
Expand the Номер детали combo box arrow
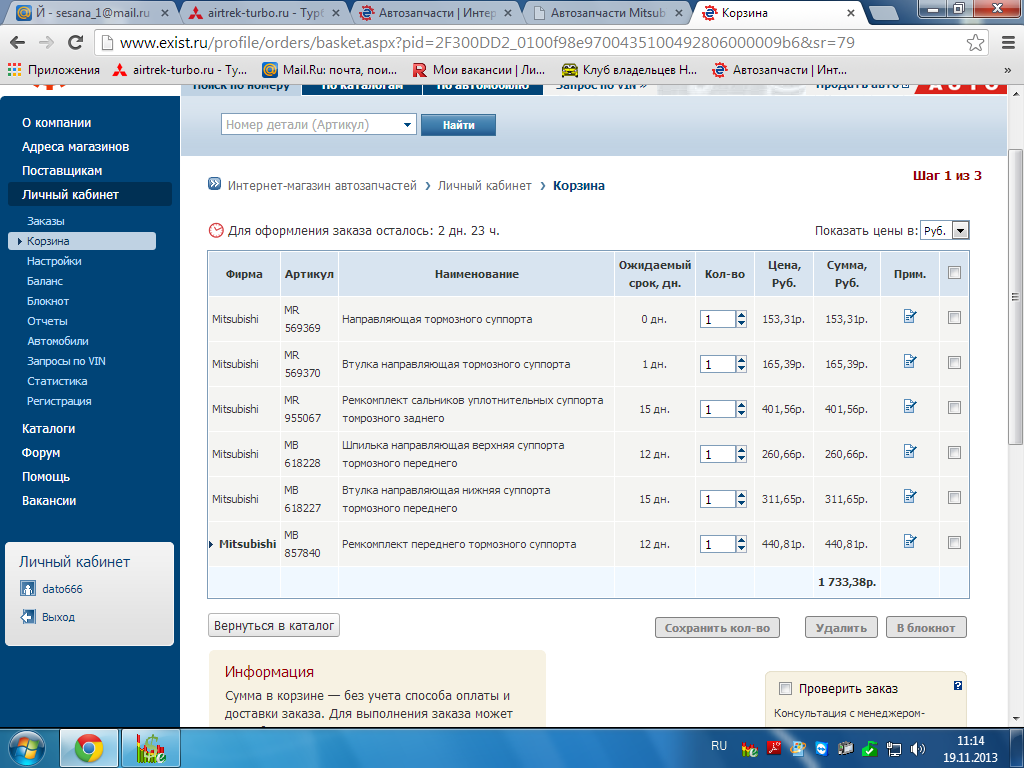[407, 125]
